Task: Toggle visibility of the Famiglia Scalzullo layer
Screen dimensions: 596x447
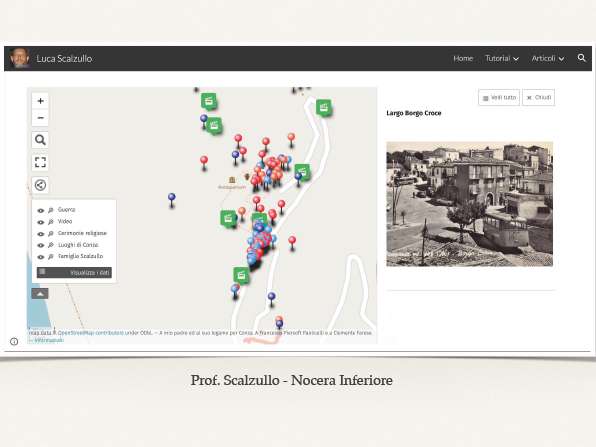Action: tap(41, 257)
